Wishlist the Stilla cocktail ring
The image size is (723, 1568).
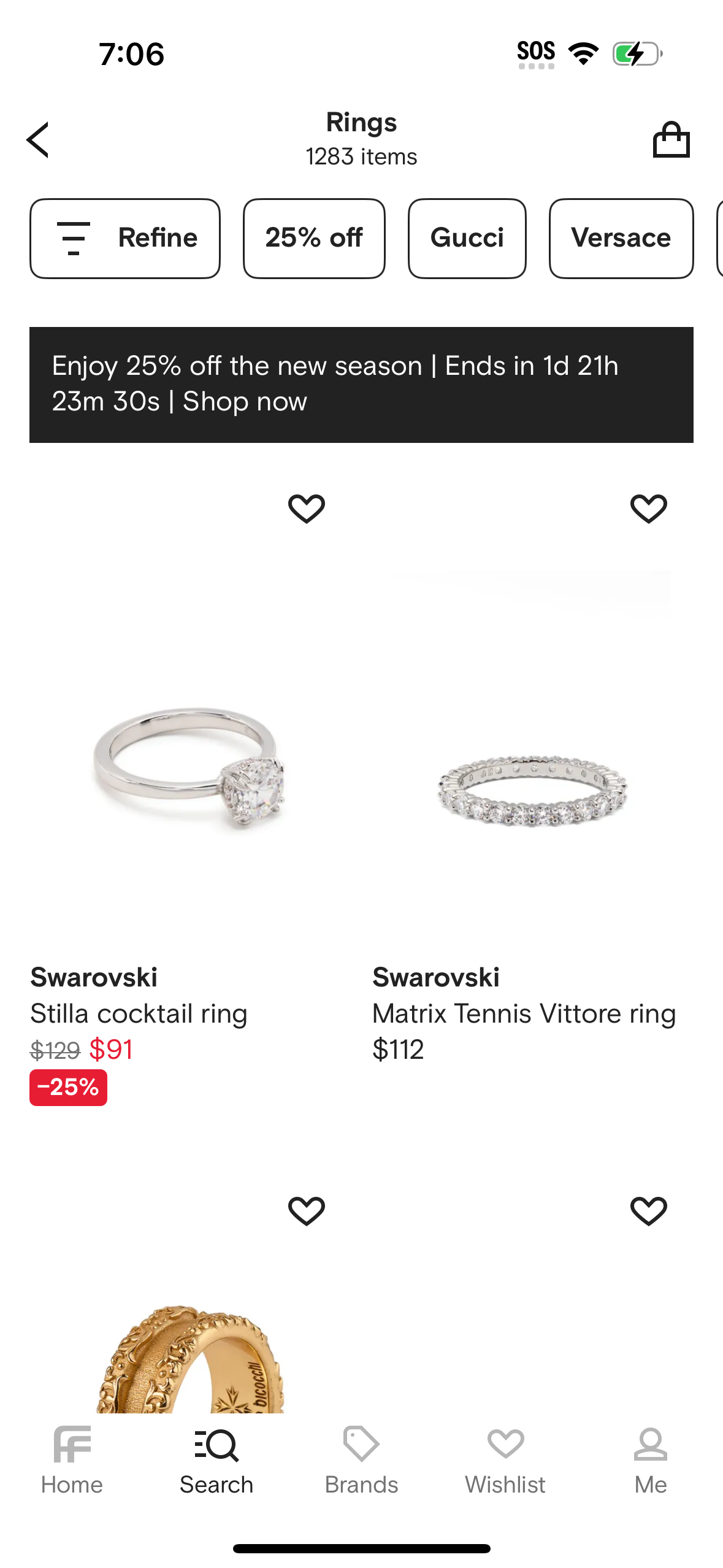pyautogui.click(x=307, y=509)
